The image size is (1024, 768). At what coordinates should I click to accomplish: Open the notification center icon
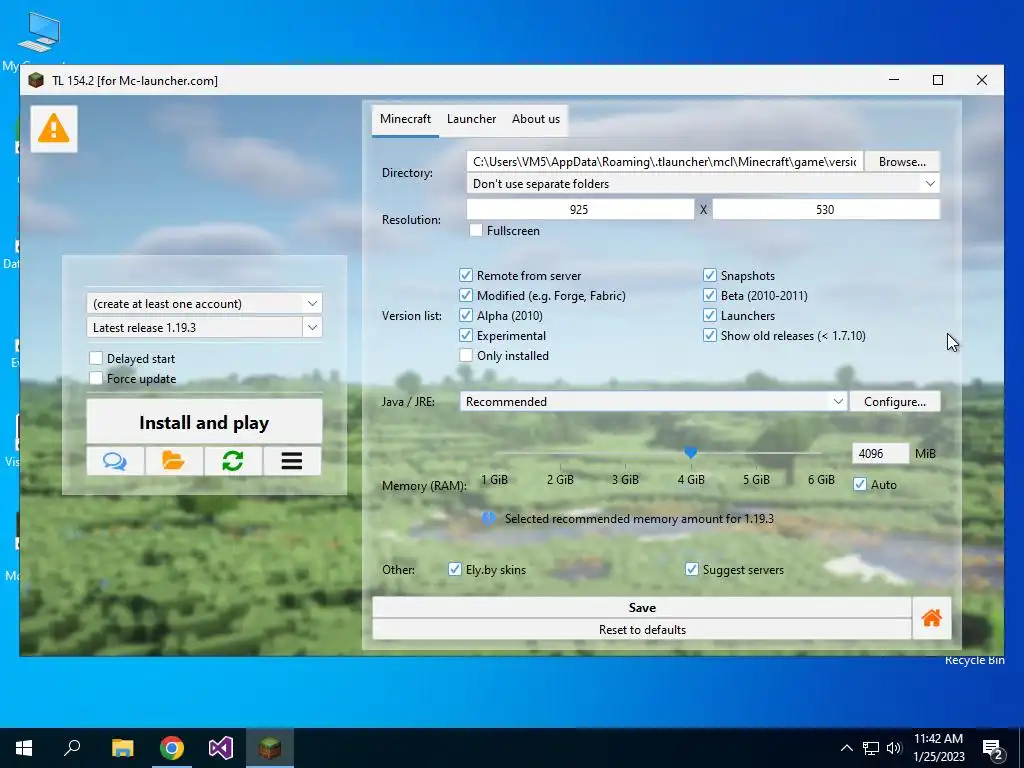pyautogui.click(x=993, y=749)
